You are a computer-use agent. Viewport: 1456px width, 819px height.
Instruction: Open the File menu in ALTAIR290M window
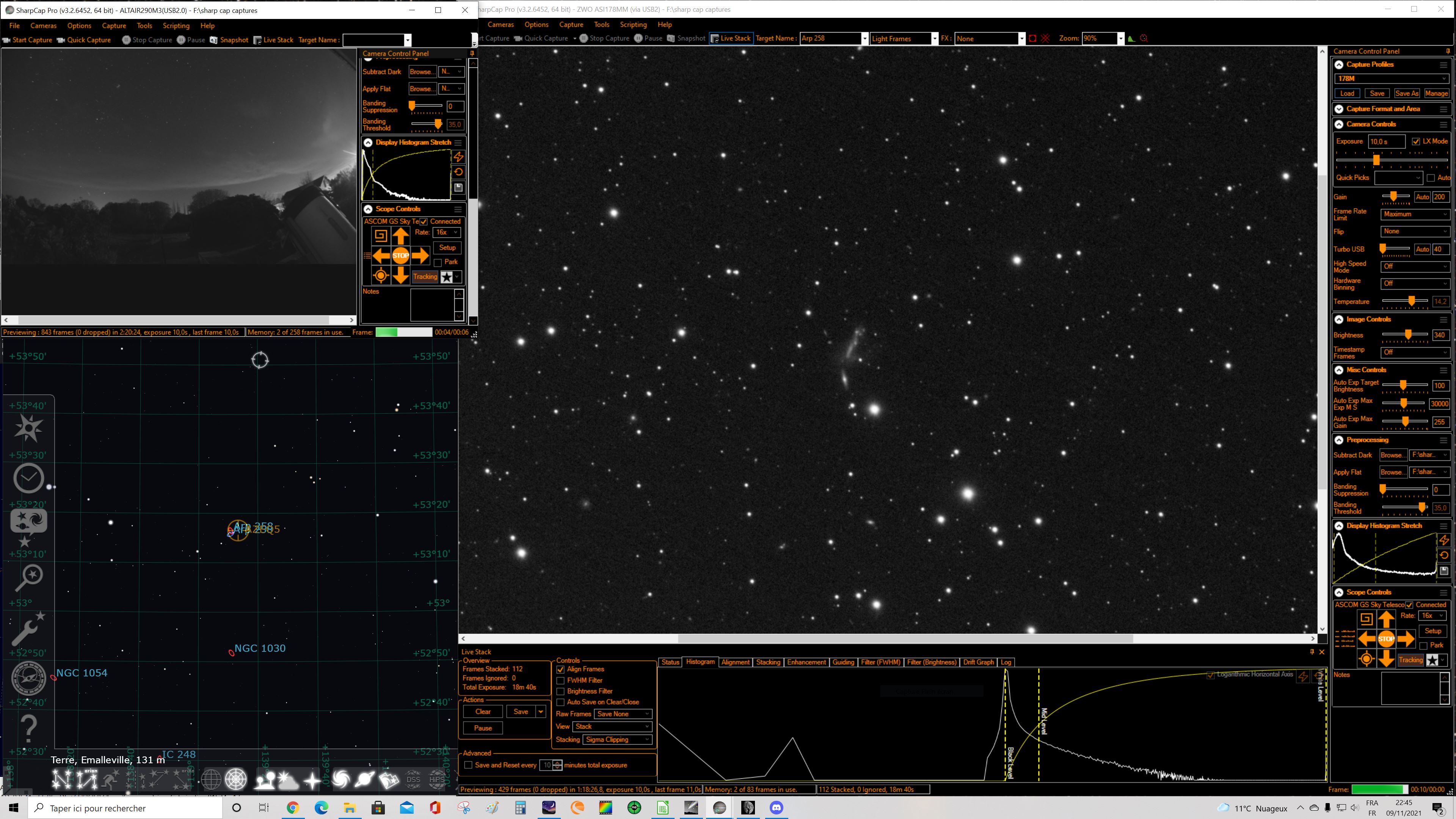(14, 25)
